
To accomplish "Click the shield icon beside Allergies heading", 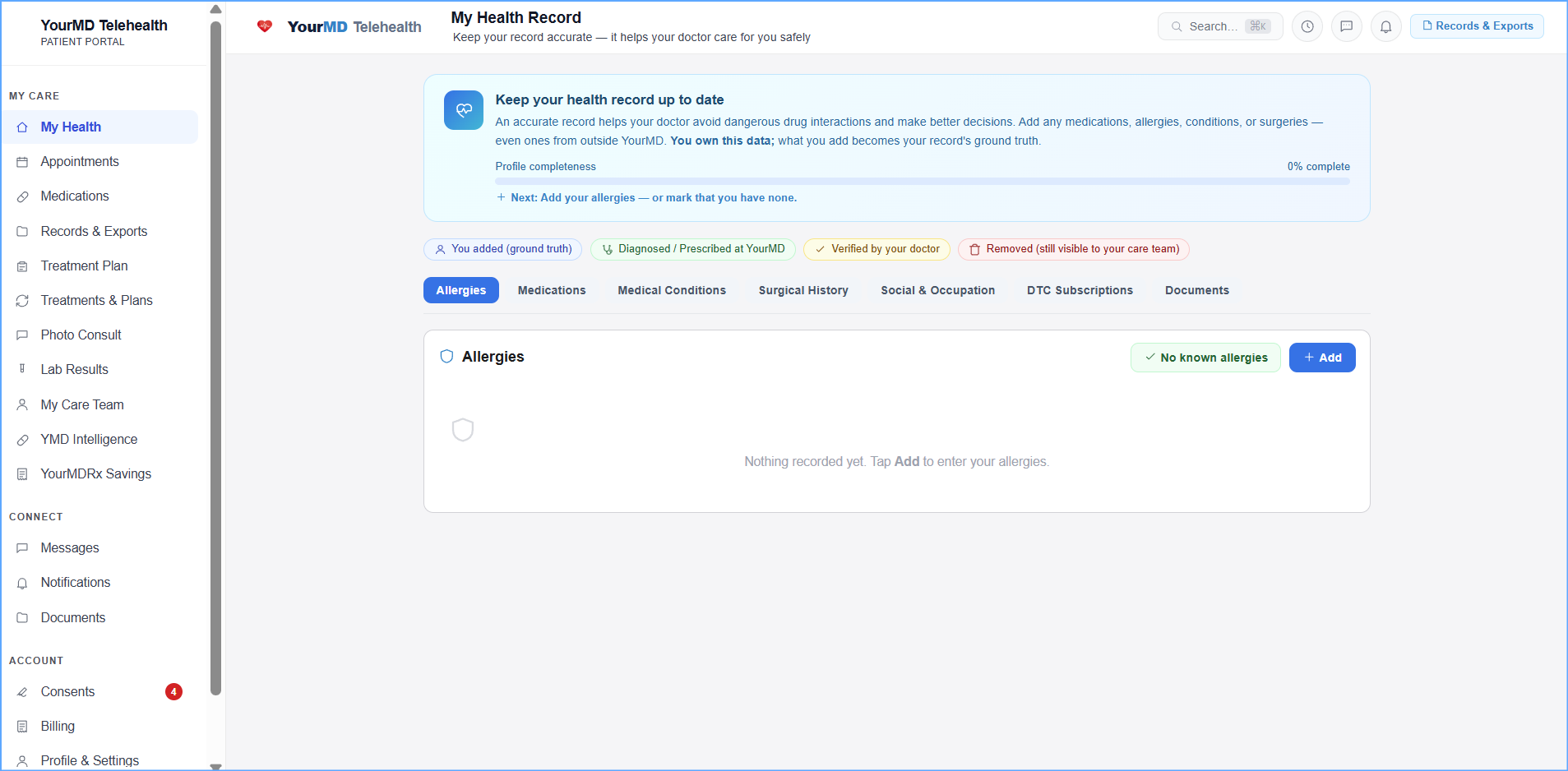I will pyautogui.click(x=446, y=356).
